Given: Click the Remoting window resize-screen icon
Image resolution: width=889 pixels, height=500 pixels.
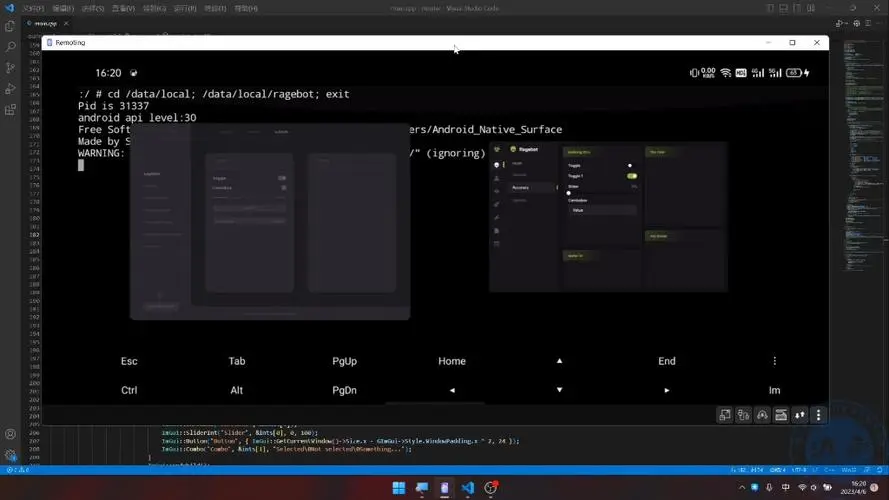Looking at the screenshot, I should click(725, 416).
